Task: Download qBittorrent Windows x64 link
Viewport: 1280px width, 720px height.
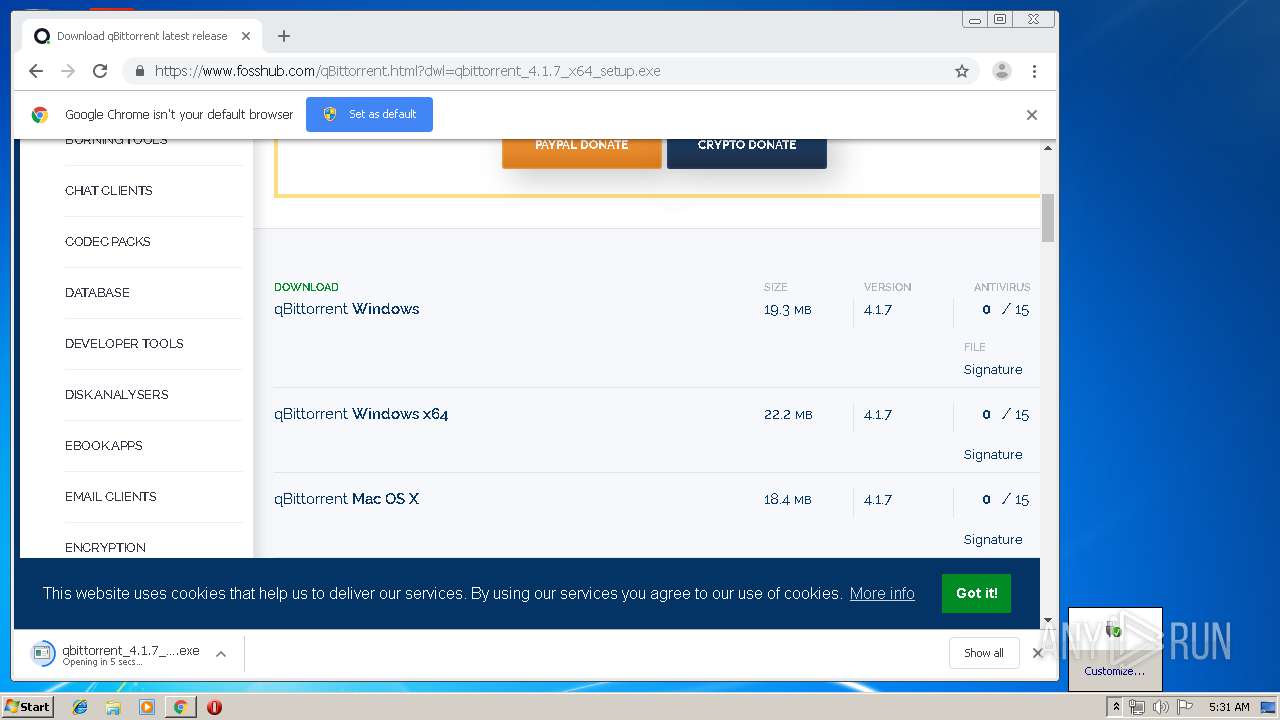Action: point(361,414)
